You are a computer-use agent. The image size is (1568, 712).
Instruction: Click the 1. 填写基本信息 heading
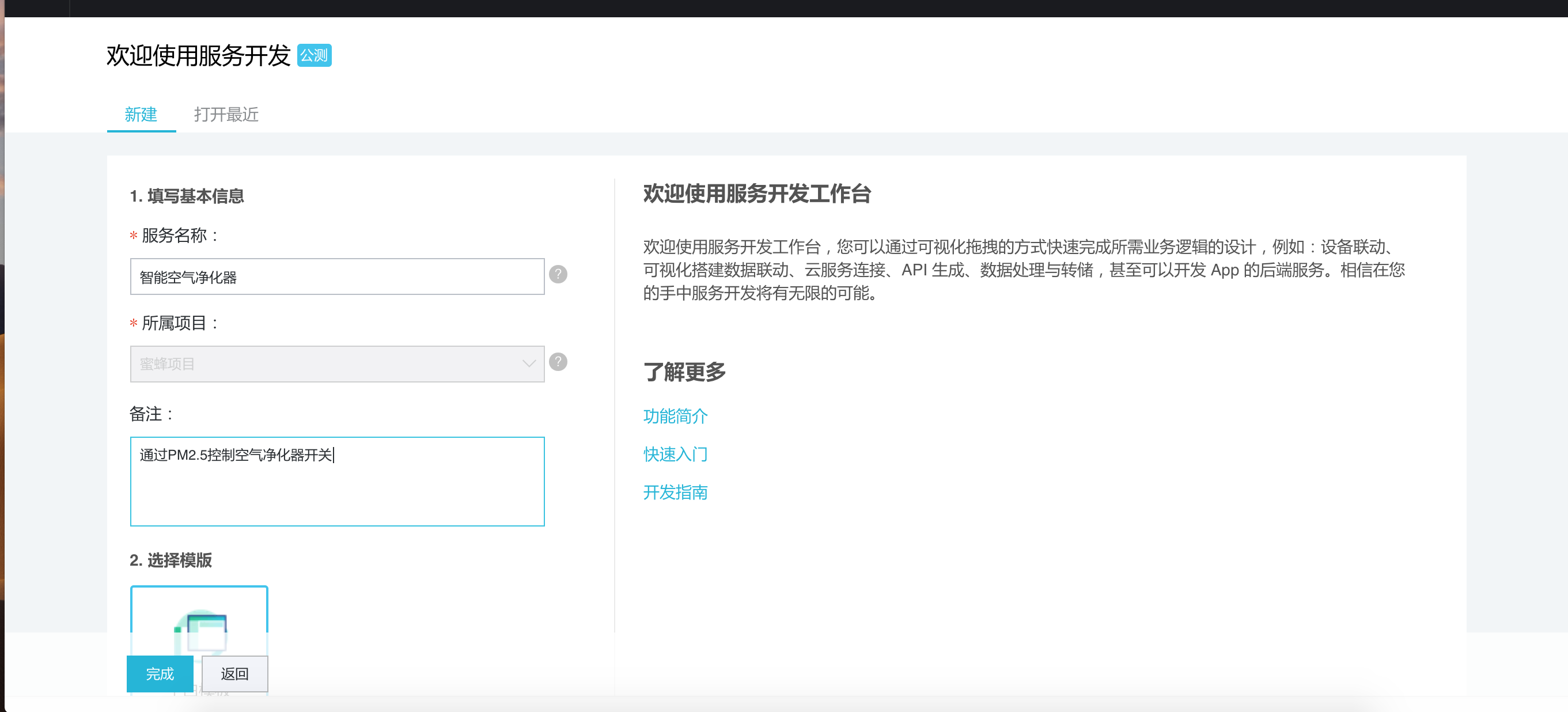coord(186,196)
